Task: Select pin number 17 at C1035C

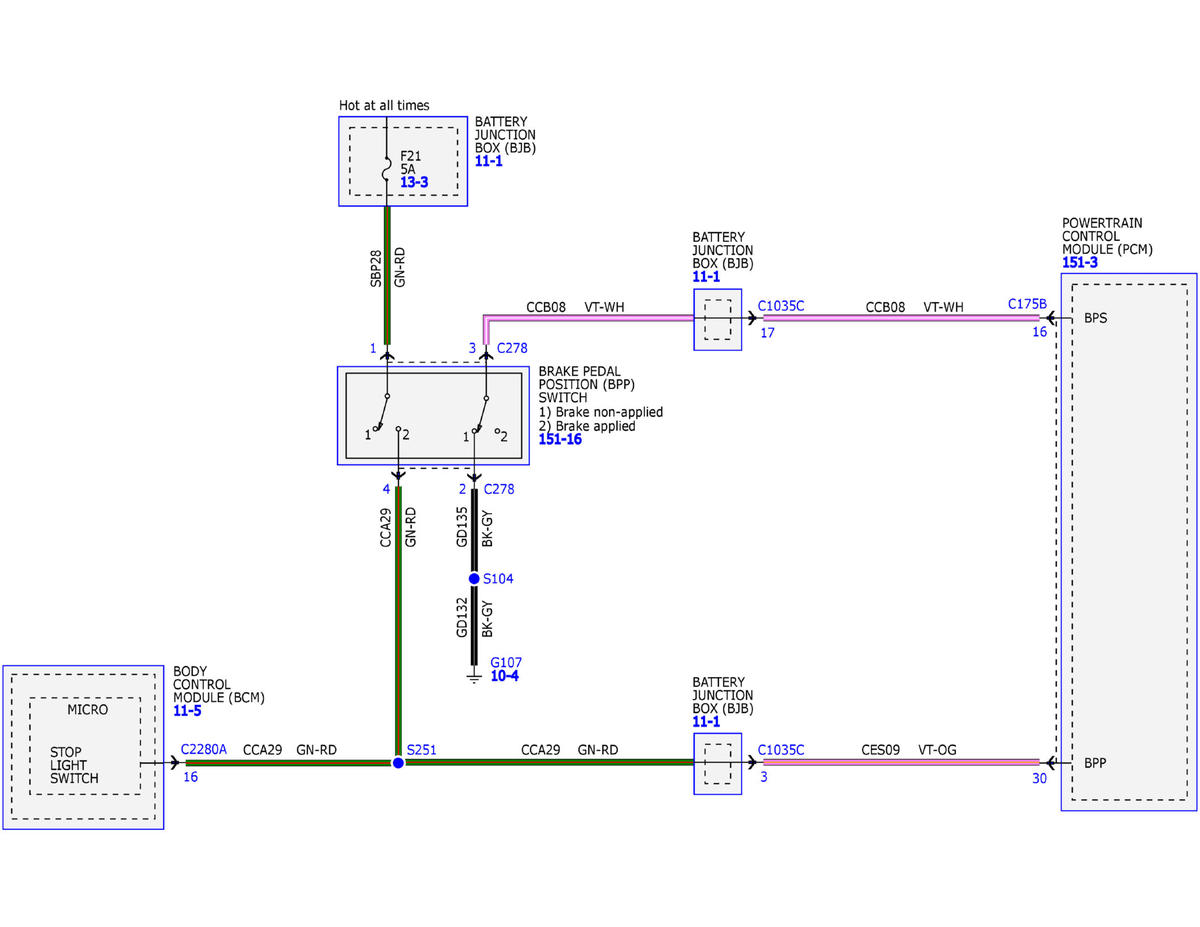Action: 766,332
